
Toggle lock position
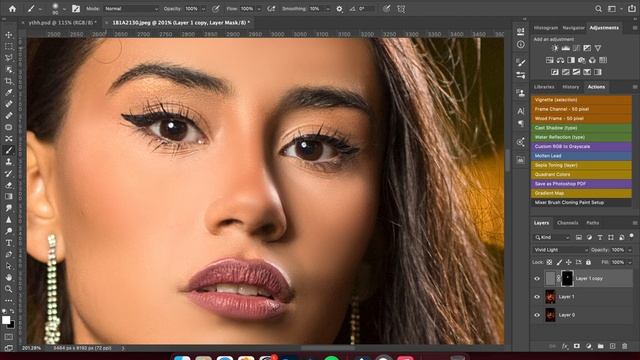[569, 262]
